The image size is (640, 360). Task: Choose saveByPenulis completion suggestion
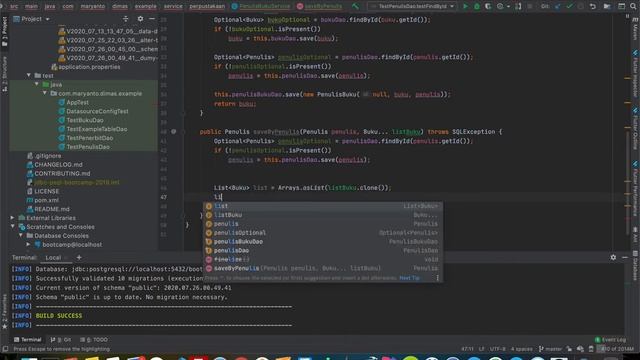(x=323, y=269)
